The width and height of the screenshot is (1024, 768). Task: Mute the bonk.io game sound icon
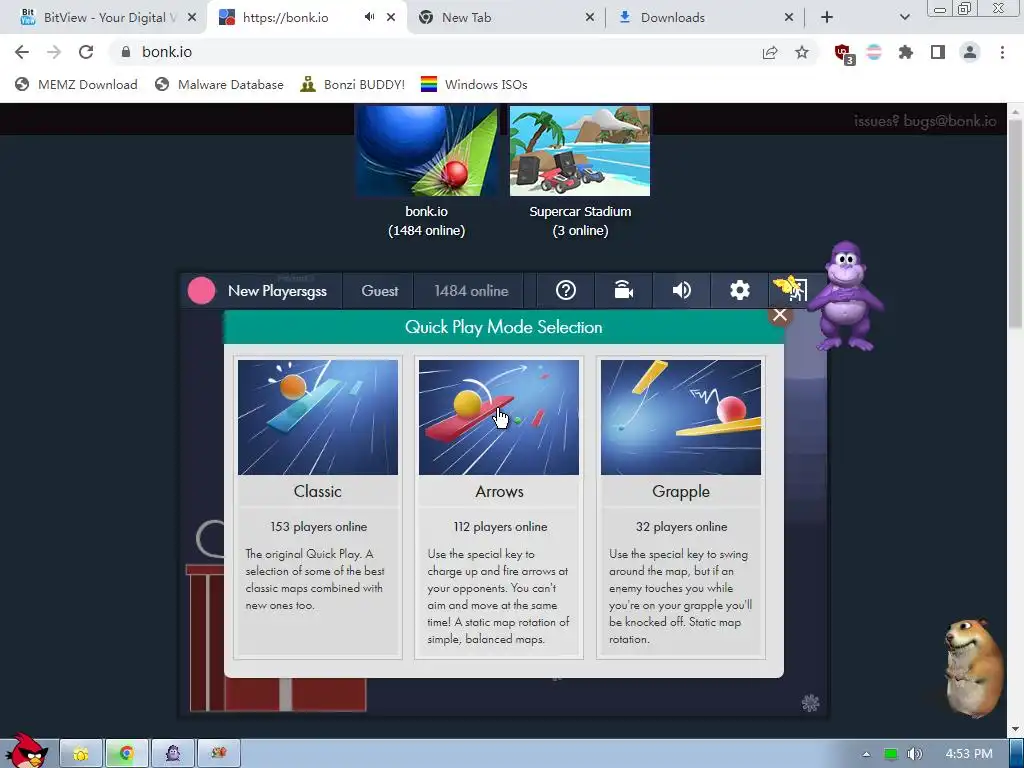[x=681, y=291]
